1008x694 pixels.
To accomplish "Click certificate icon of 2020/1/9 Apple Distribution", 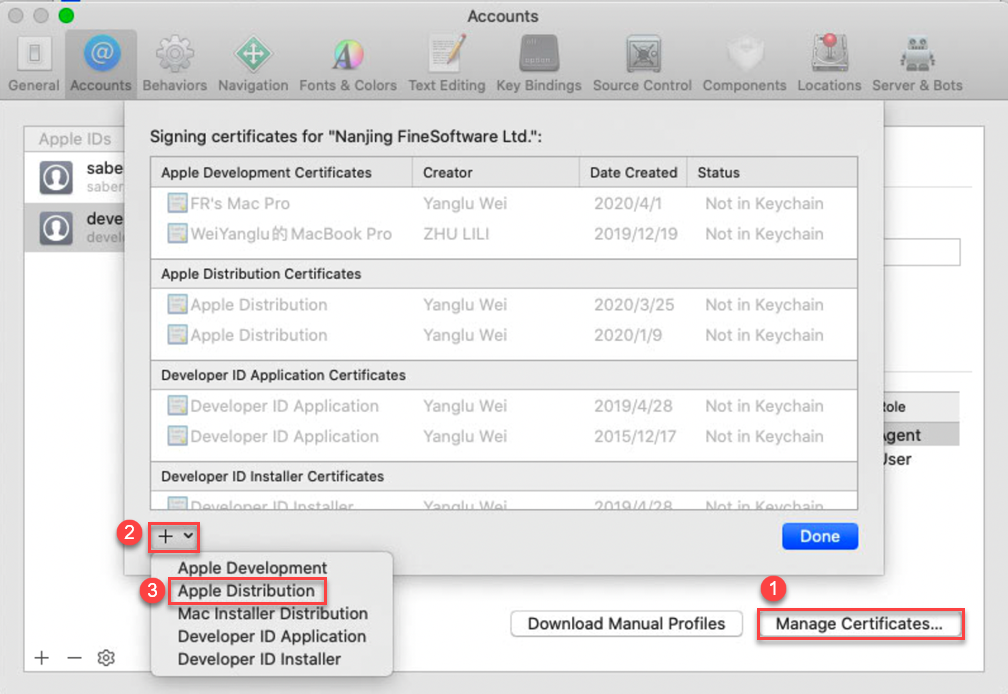I will point(177,334).
